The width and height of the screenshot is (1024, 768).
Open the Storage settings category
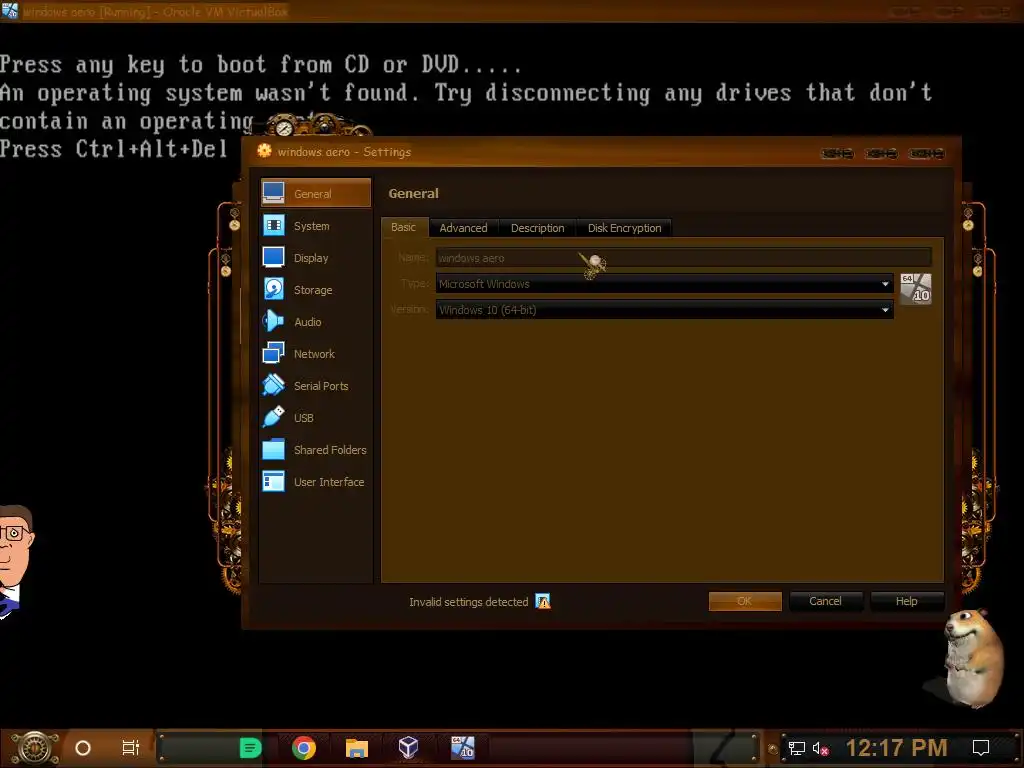tap(315, 289)
